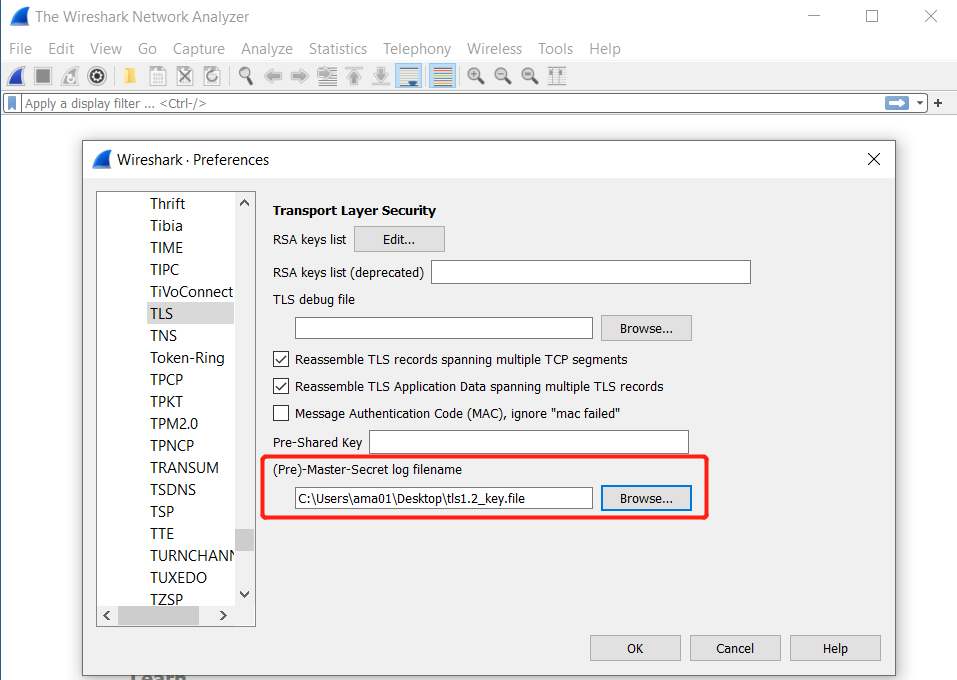The width and height of the screenshot is (957, 680).
Task: Open the Analyze menu
Action: tap(267, 49)
